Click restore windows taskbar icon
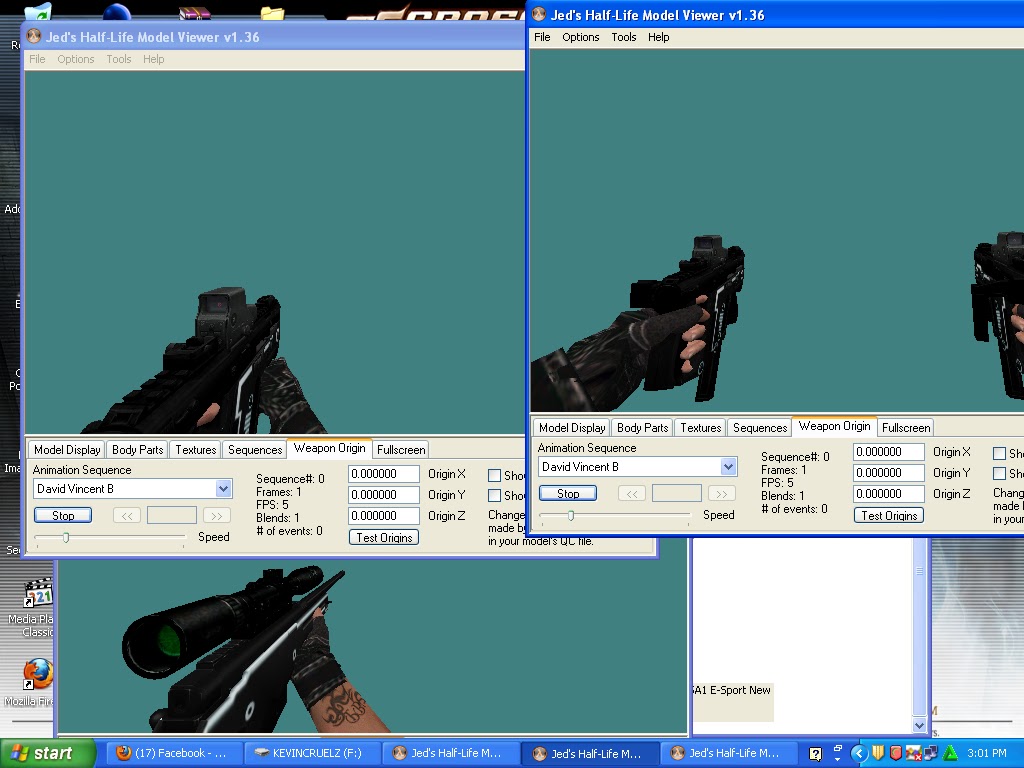Screen dimensions: 1024x768 (x=838, y=748)
